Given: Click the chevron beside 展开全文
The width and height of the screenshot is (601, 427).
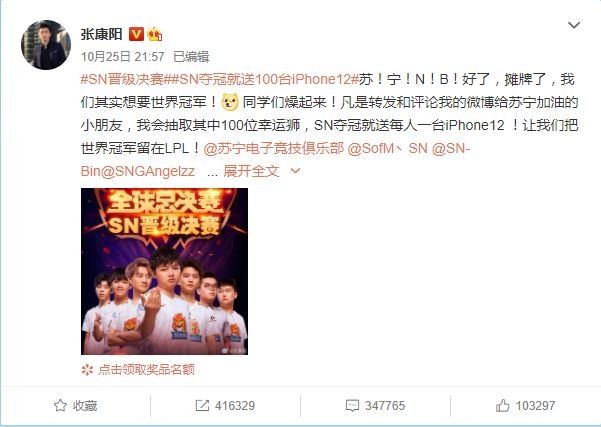Looking at the screenshot, I should click(x=295, y=171).
